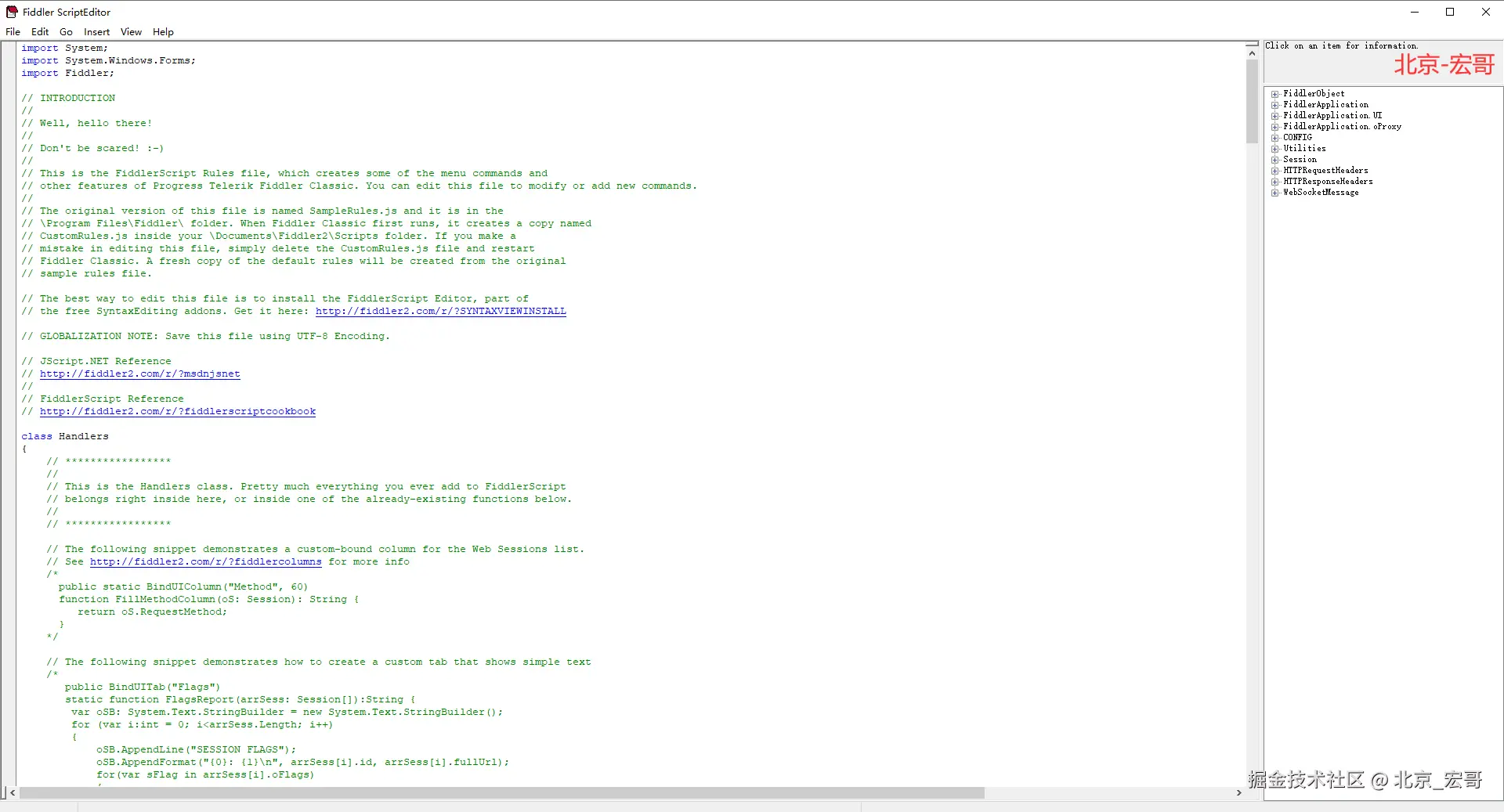Click the '// INTRODUCTION' comment line
The image size is (1504, 812).
(68, 99)
